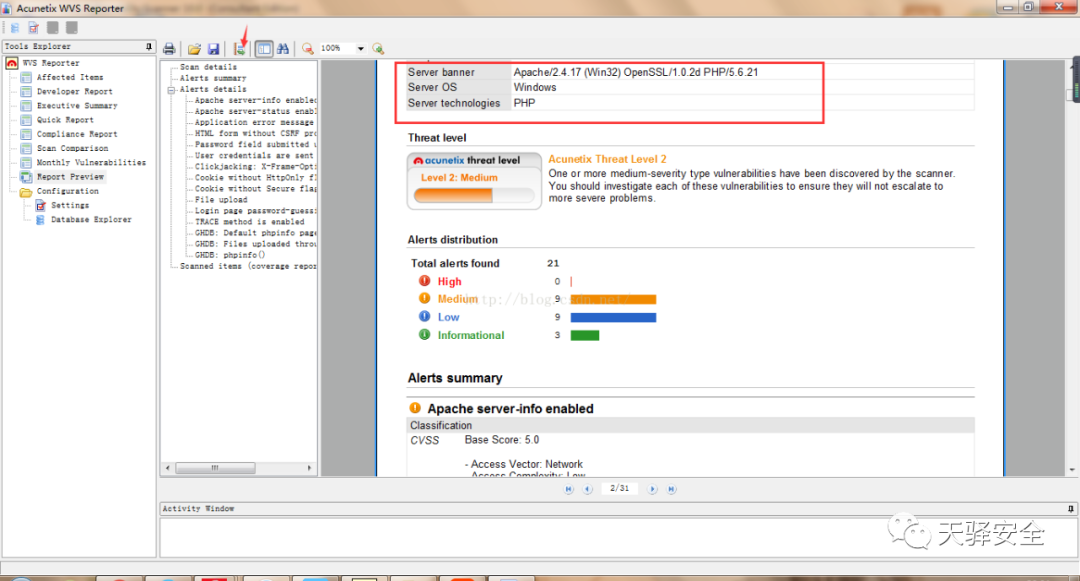Click the orange Medium alerts bar
Screen dimensions: 1080x581
[614, 299]
